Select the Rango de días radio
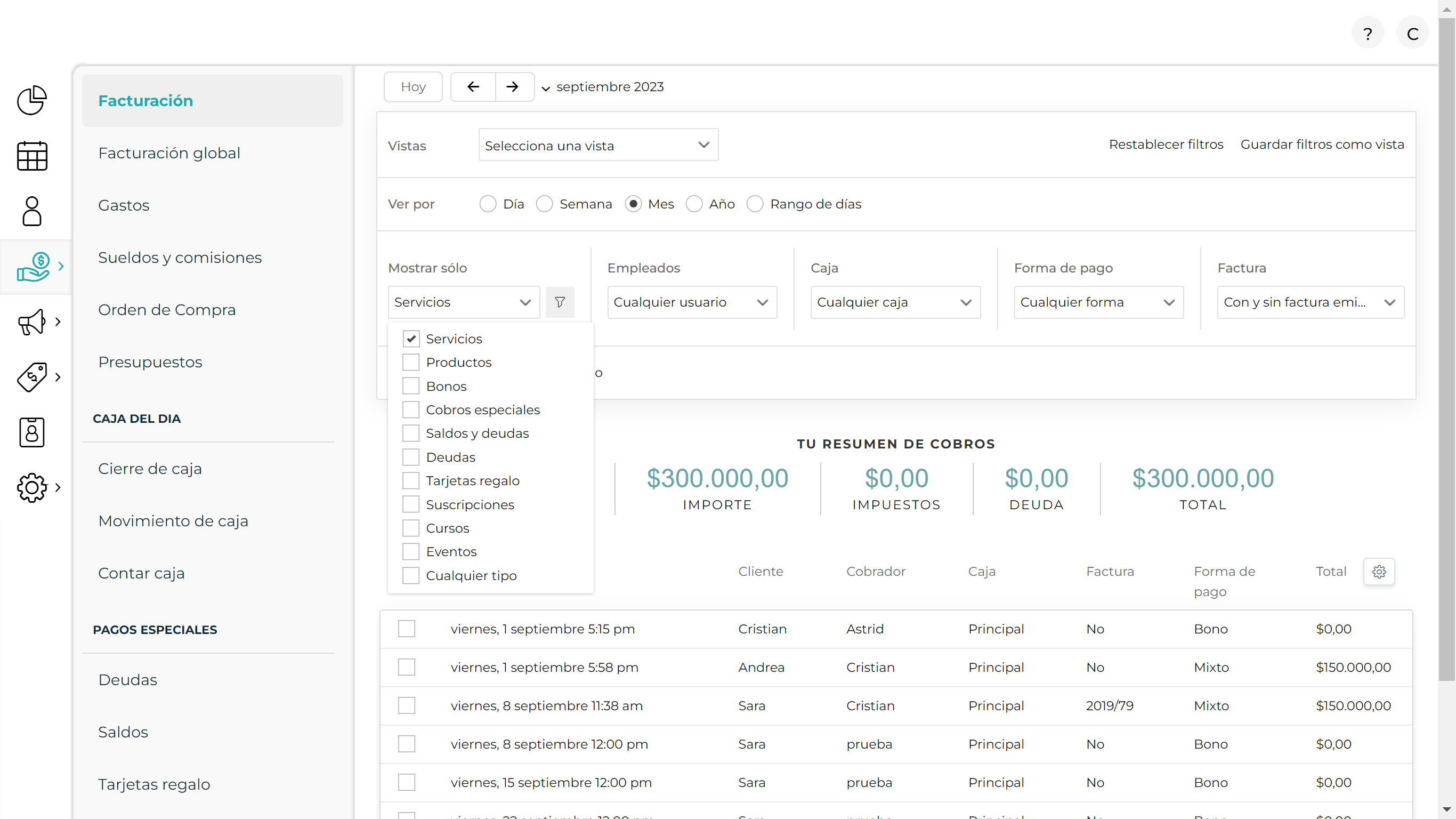Screen dimensions: 1456x819 (x=755, y=204)
